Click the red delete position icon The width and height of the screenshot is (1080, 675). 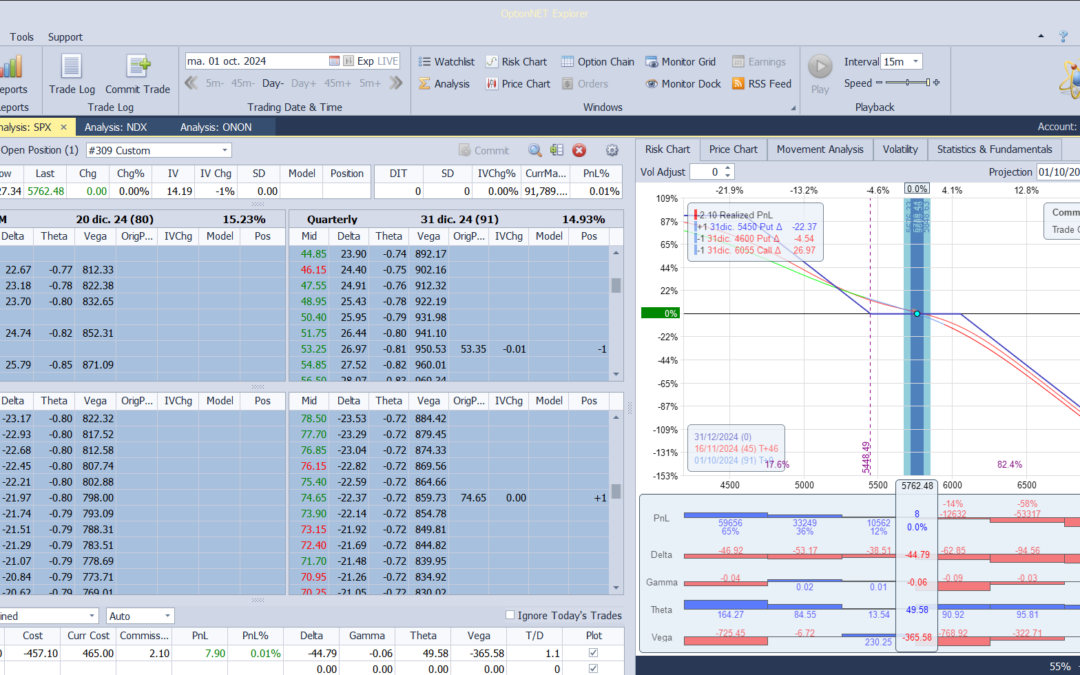pos(579,150)
